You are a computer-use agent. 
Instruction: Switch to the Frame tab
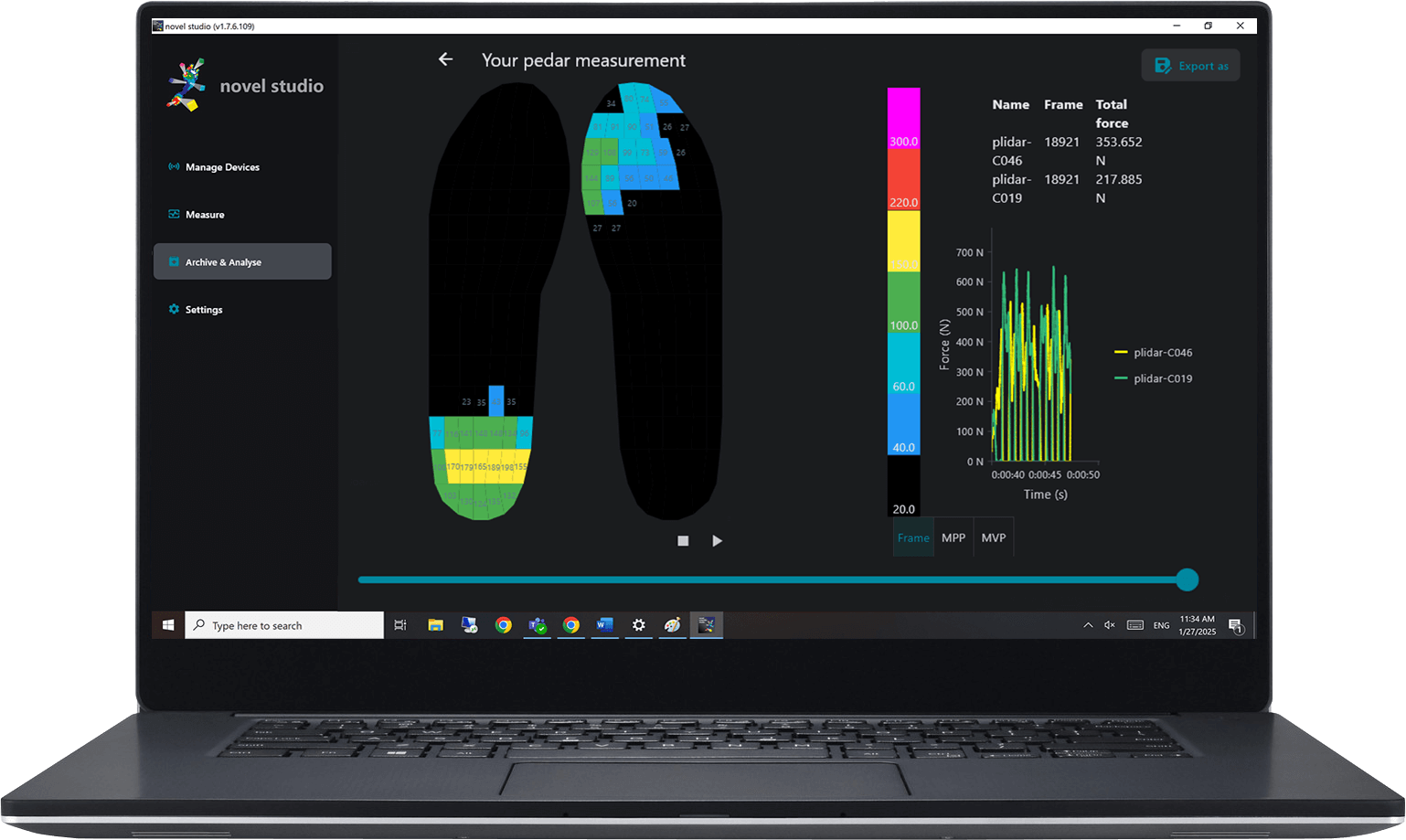[x=913, y=537]
